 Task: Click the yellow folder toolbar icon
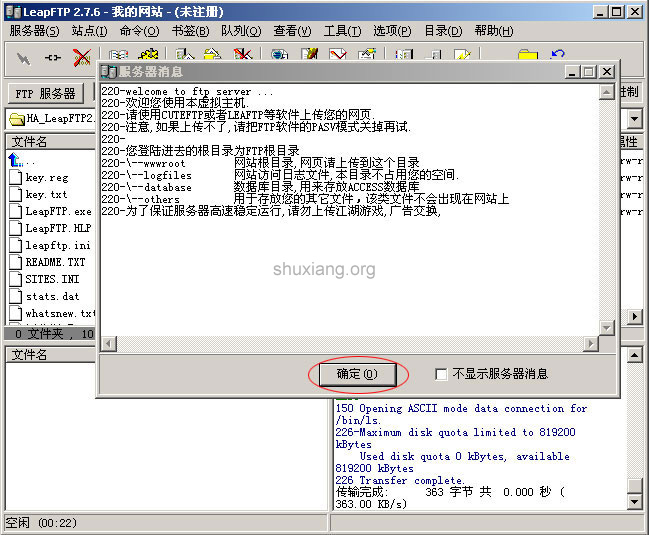528,55
